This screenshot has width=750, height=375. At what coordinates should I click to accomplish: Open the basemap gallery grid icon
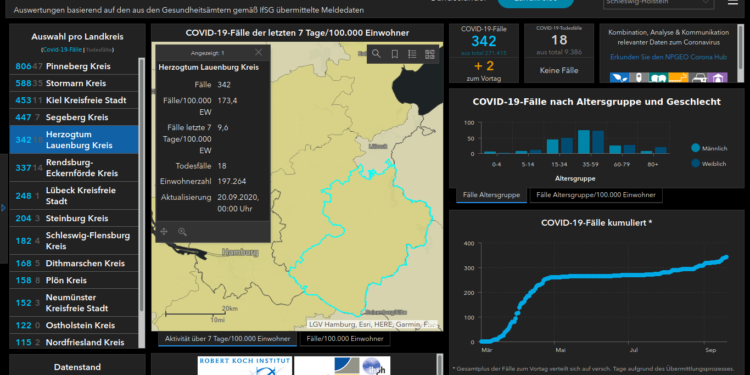[x=430, y=54]
